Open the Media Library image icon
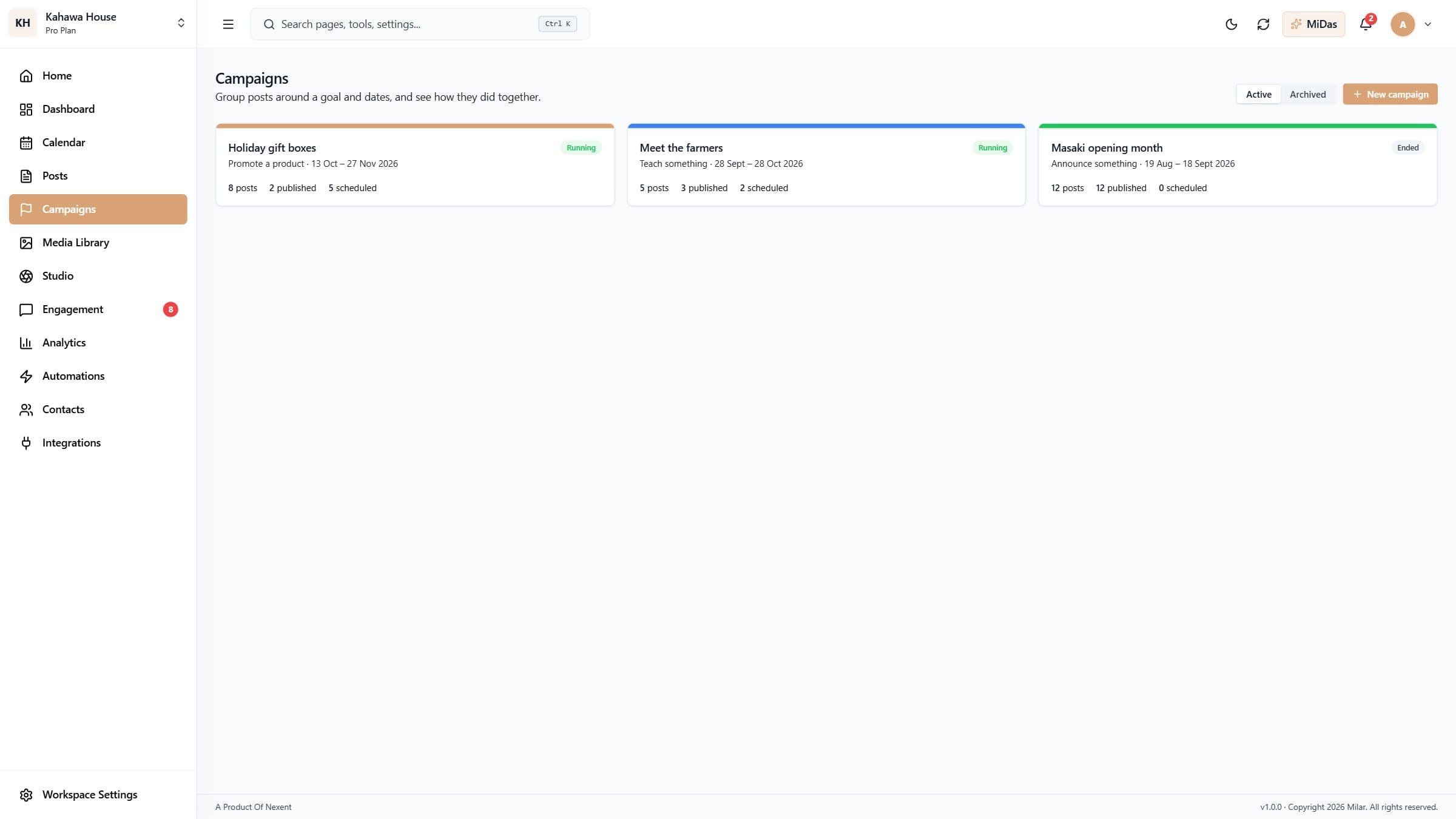 point(25,243)
